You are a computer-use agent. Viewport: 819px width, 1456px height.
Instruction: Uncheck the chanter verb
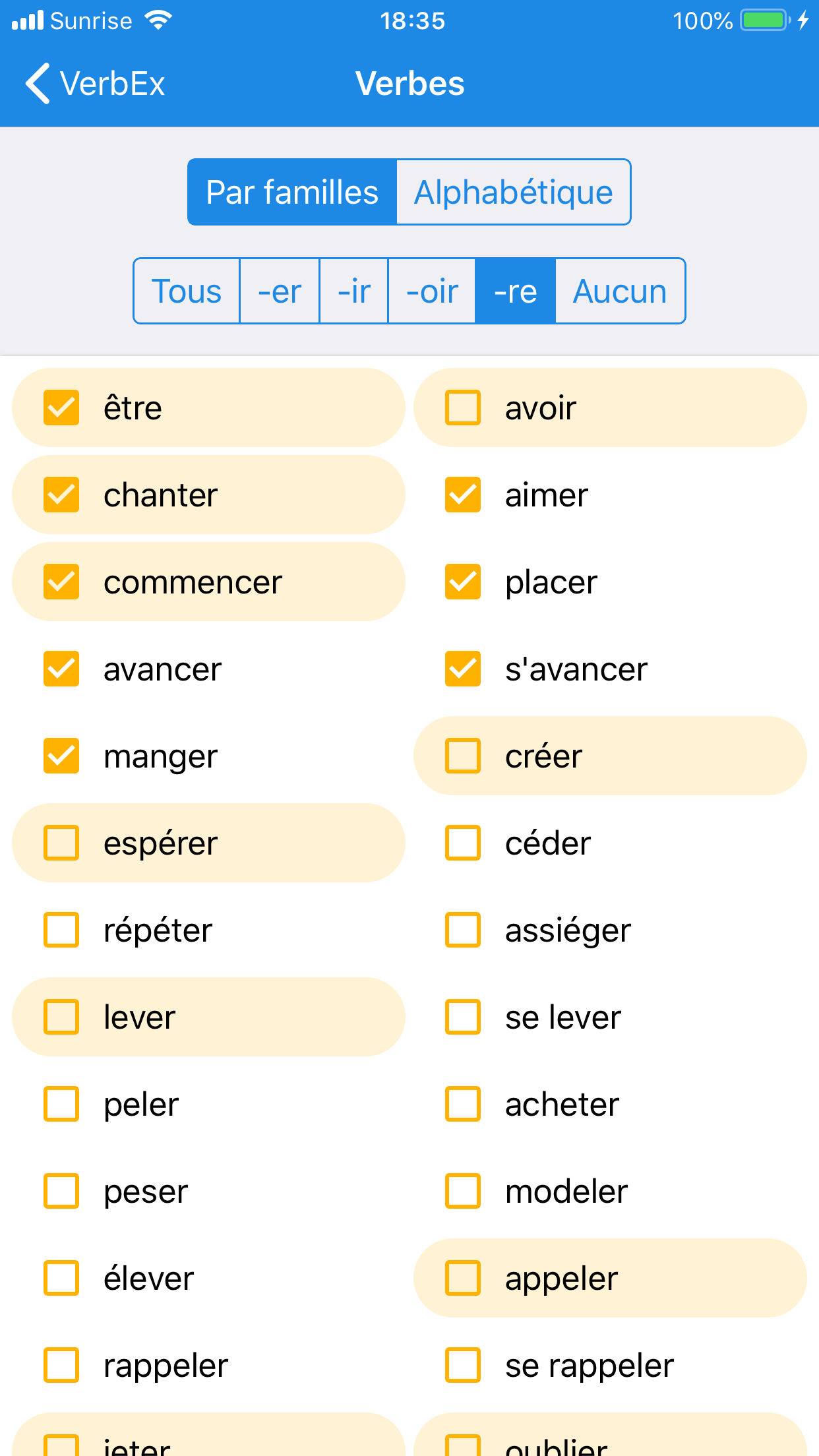(x=61, y=495)
